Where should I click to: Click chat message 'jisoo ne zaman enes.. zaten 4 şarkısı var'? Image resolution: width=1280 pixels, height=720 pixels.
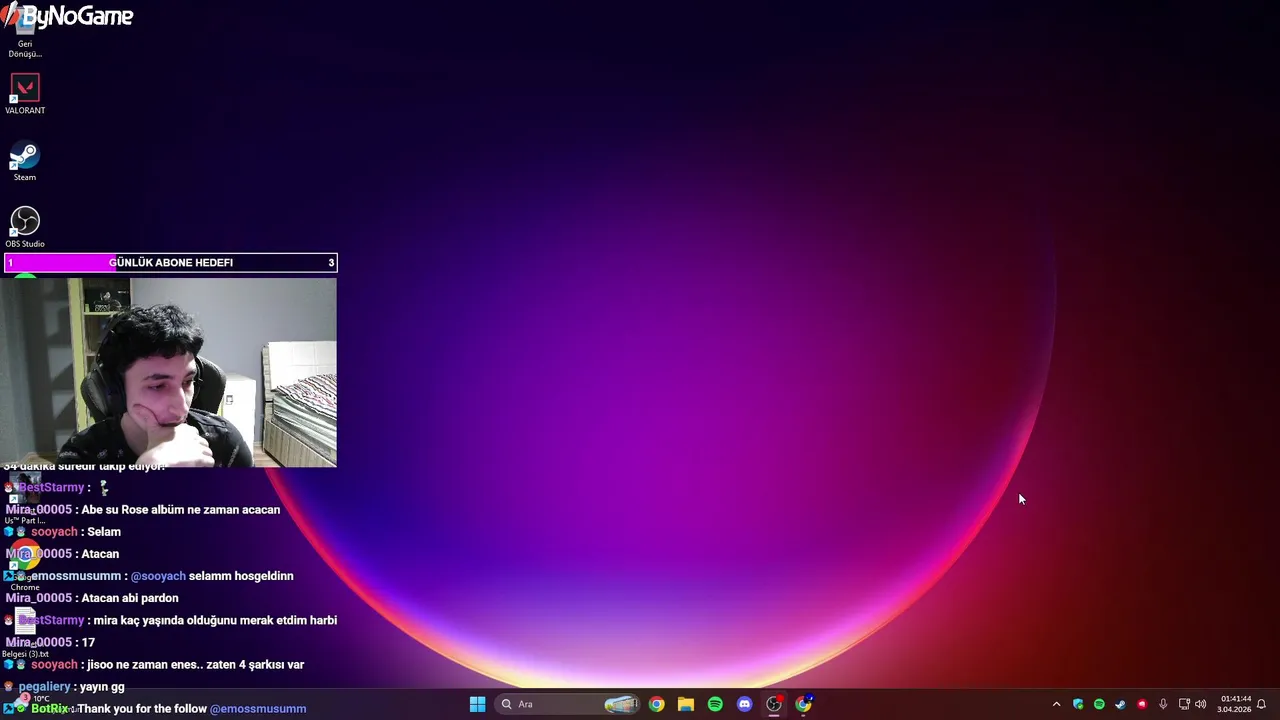(x=195, y=664)
